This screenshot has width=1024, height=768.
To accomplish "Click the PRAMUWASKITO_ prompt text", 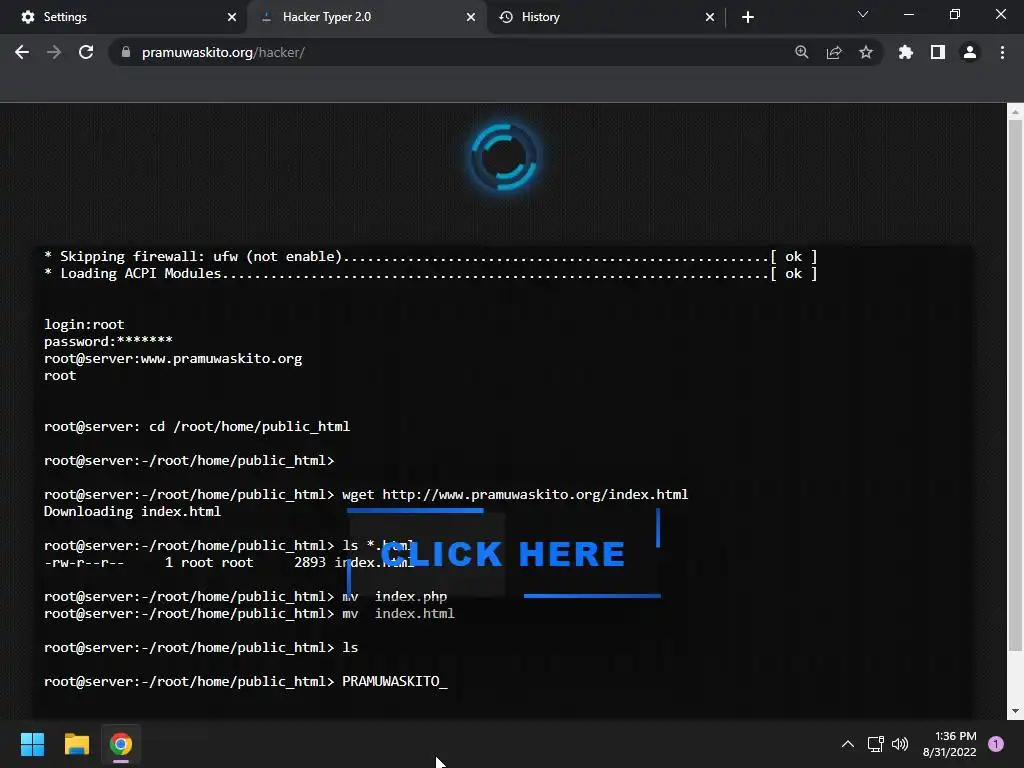I will coord(394,681).
